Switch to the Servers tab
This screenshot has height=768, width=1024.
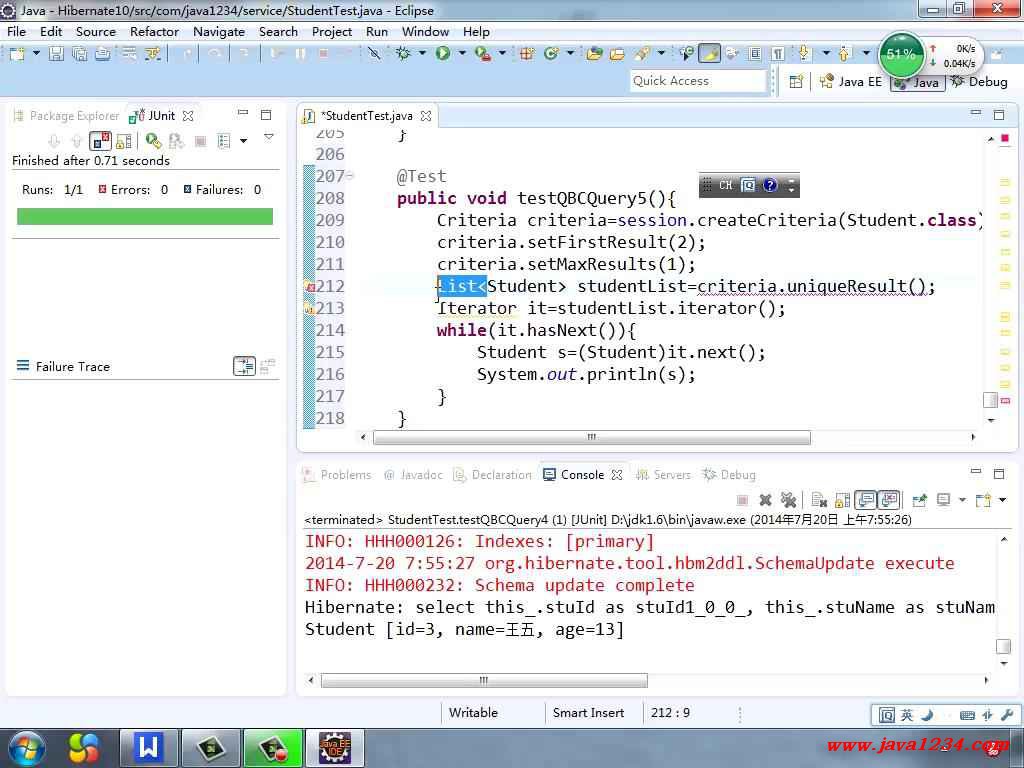[664, 475]
